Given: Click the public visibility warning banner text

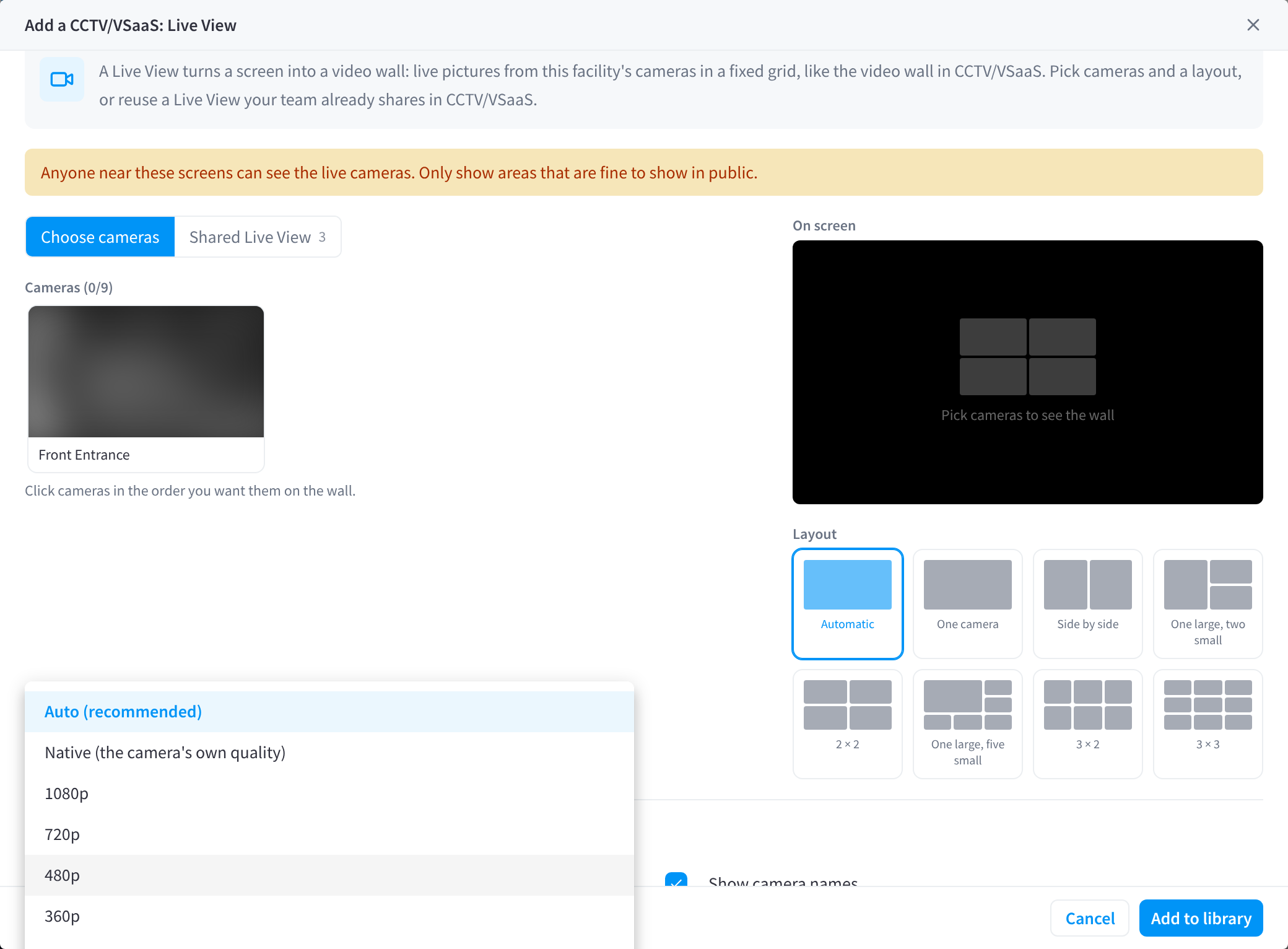Looking at the screenshot, I should point(399,172).
